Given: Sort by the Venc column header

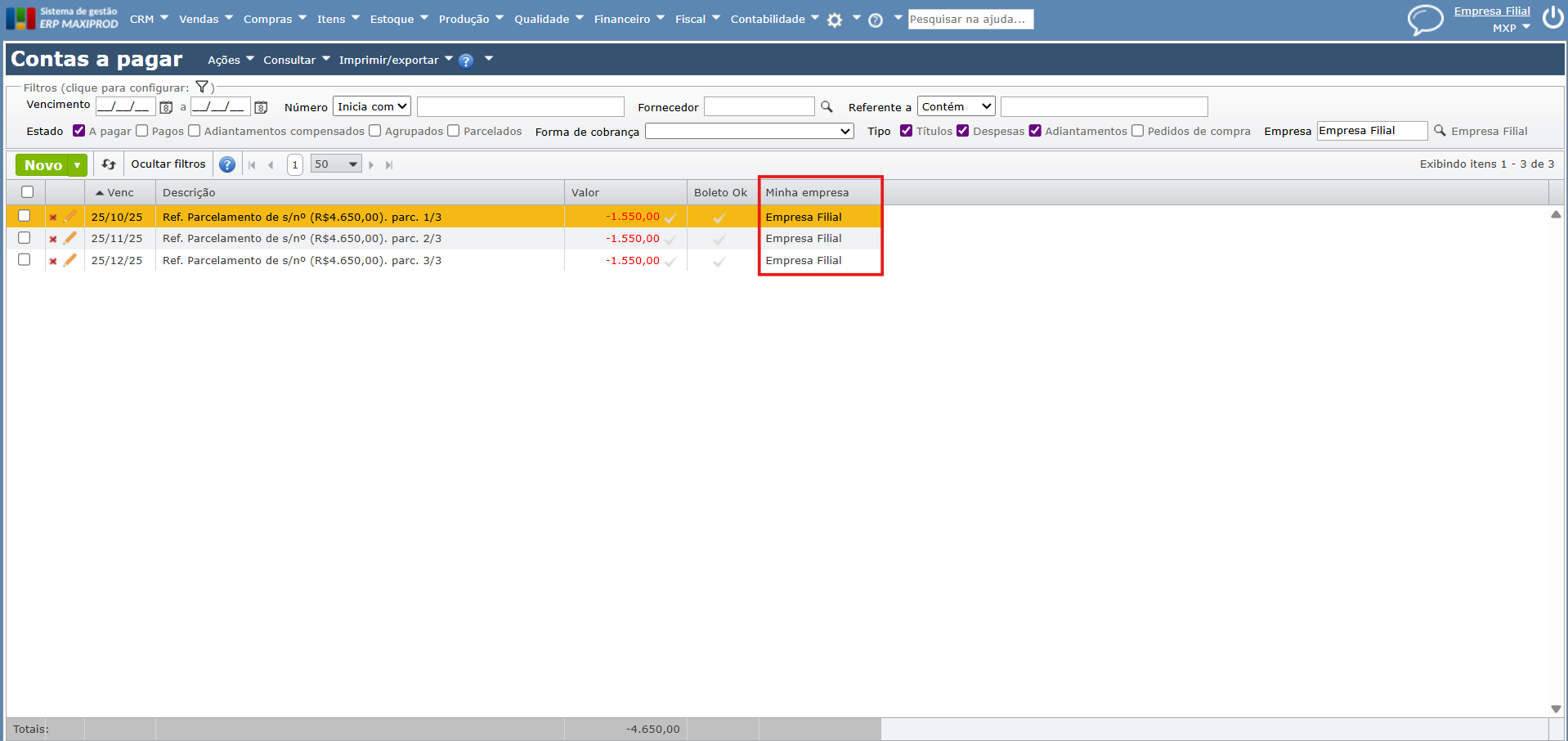Looking at the screenshot, I should [120, 193].
